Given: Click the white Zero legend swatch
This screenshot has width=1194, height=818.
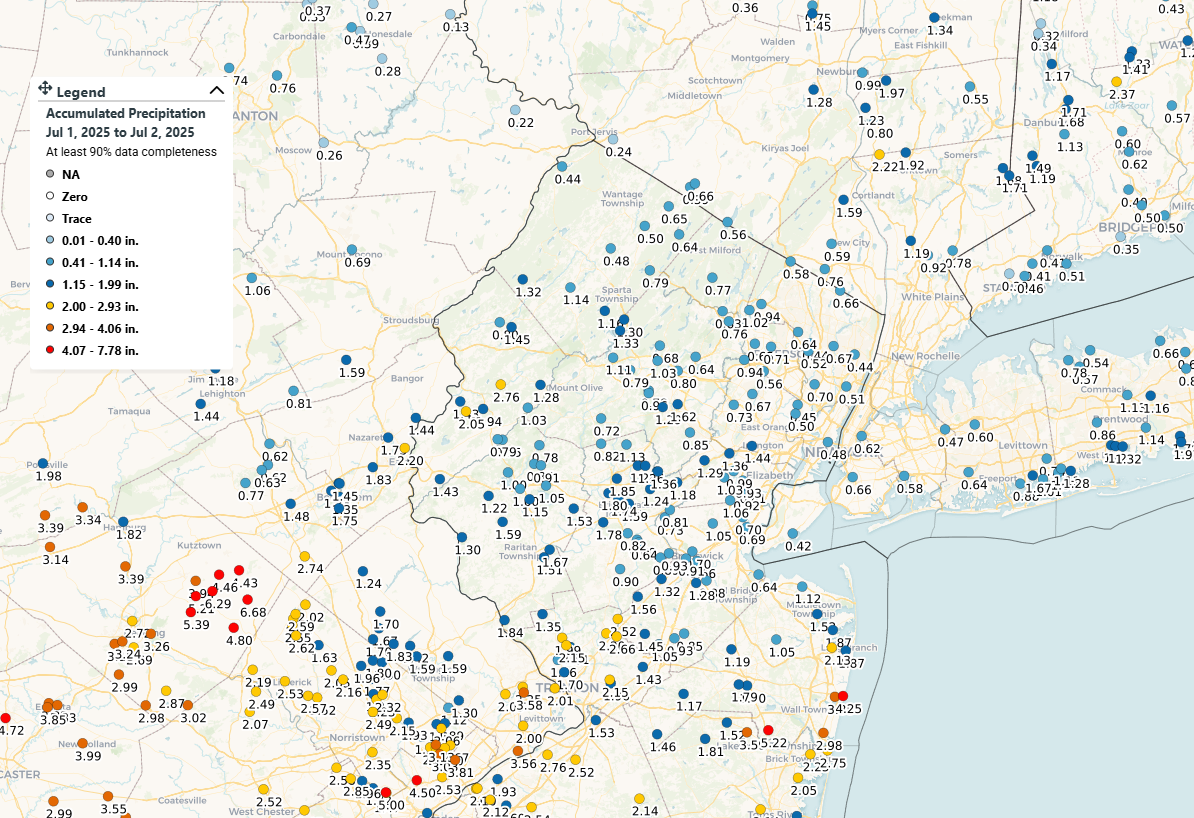Looking at the screenshot, I should [x=50, y=197].
